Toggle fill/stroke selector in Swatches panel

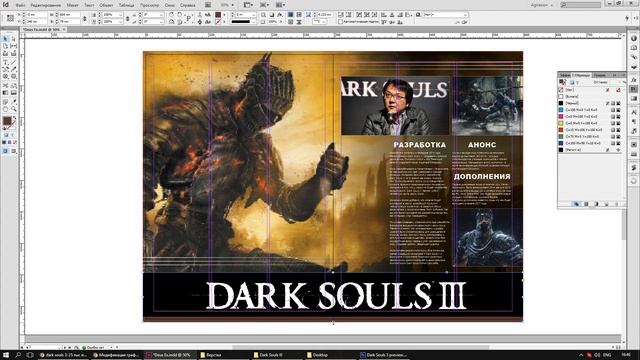tap(563, 82)
